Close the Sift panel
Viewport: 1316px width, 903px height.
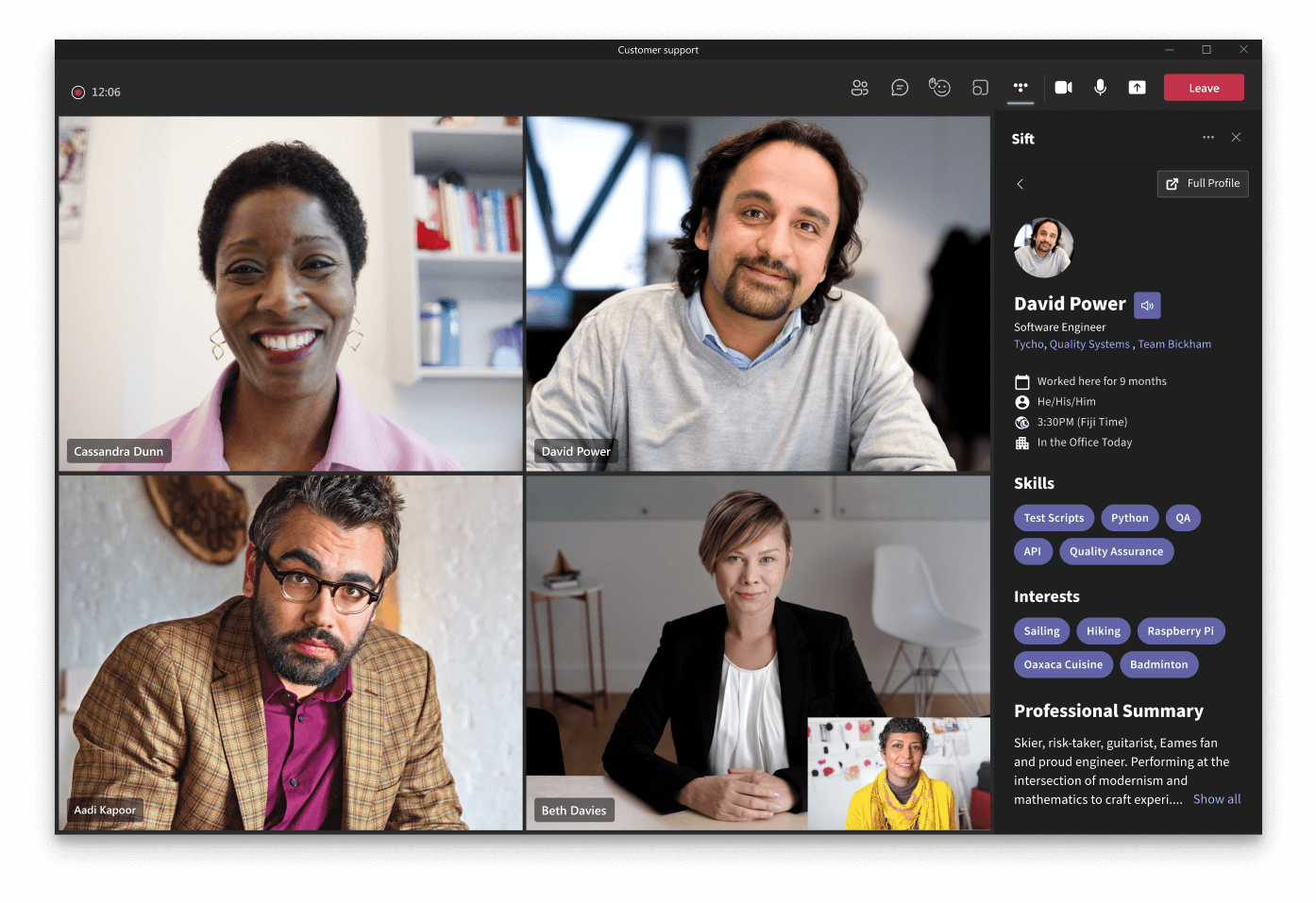(x=1236, y=138)
